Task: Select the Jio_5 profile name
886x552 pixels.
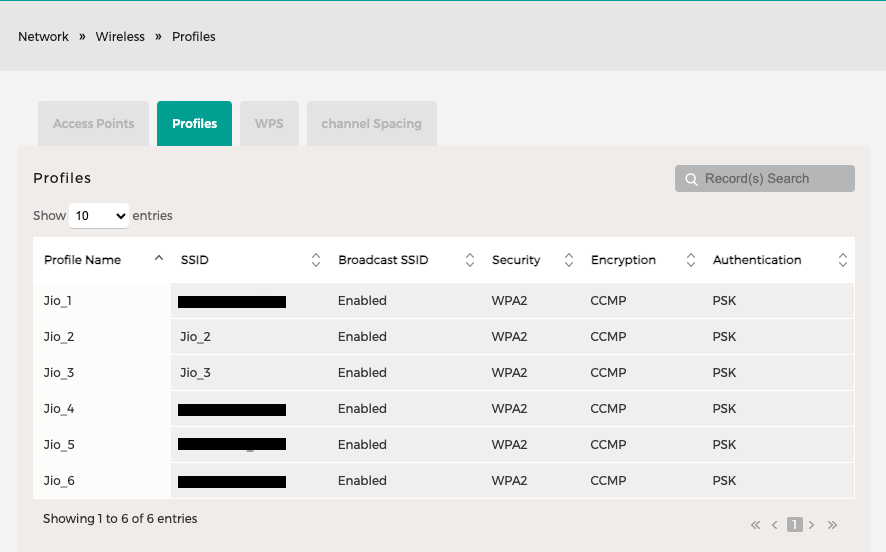Action: (x=59, y=445)
